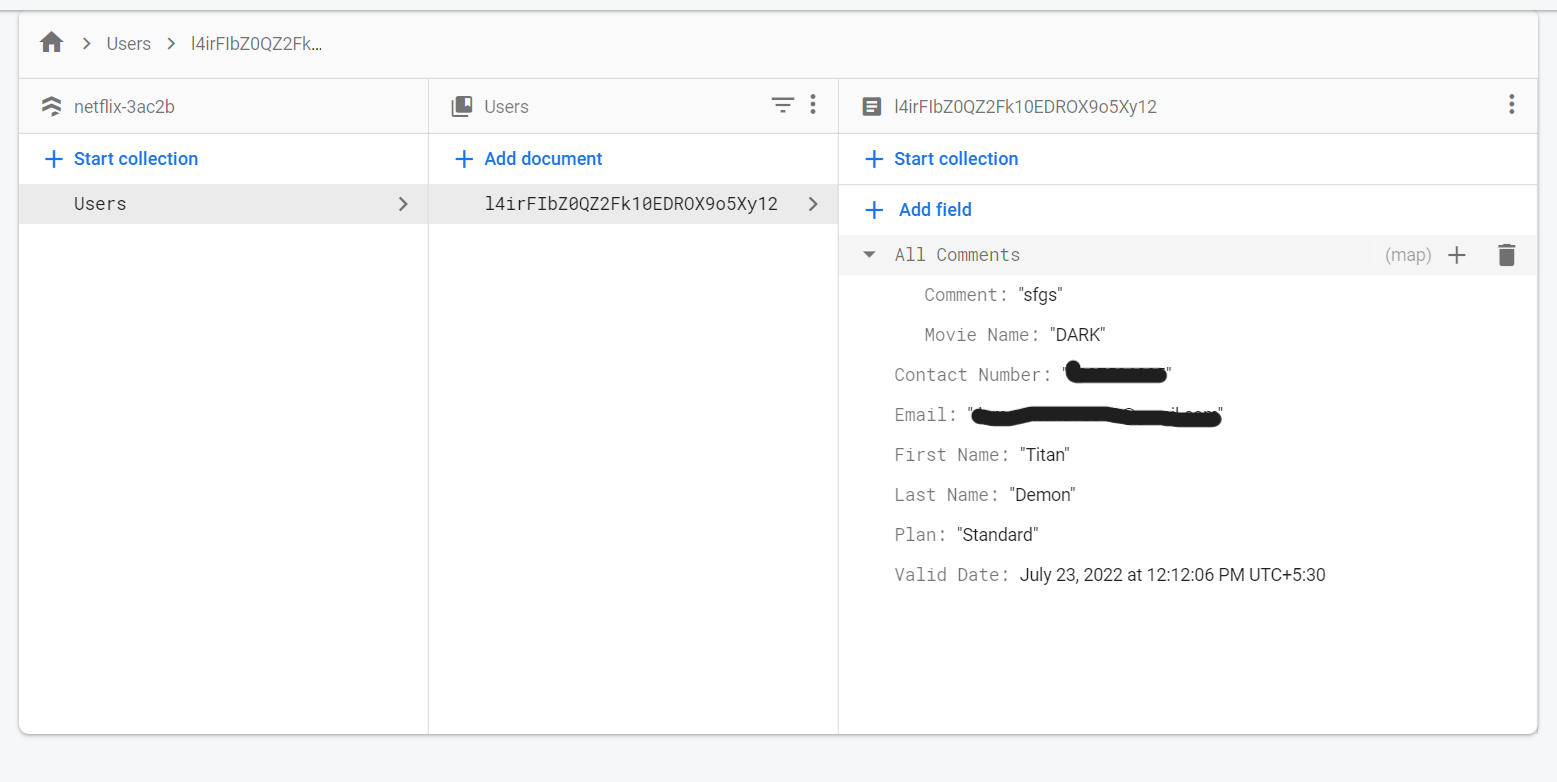This screenshot has height=782, width=1557.
Task: Click the document ID panel title text
Action: point(1026,106)
